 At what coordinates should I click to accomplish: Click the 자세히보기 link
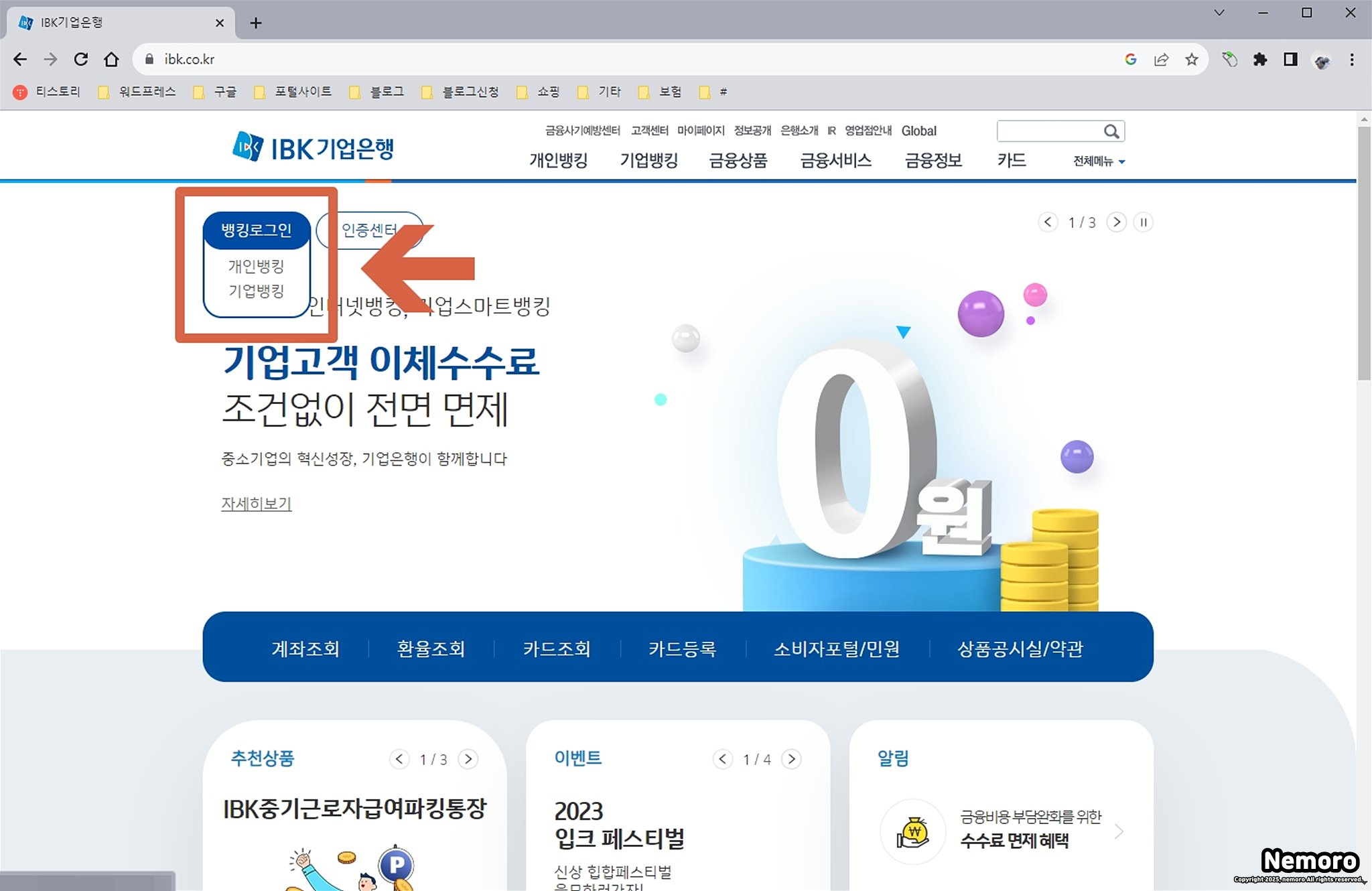[256, 503]
